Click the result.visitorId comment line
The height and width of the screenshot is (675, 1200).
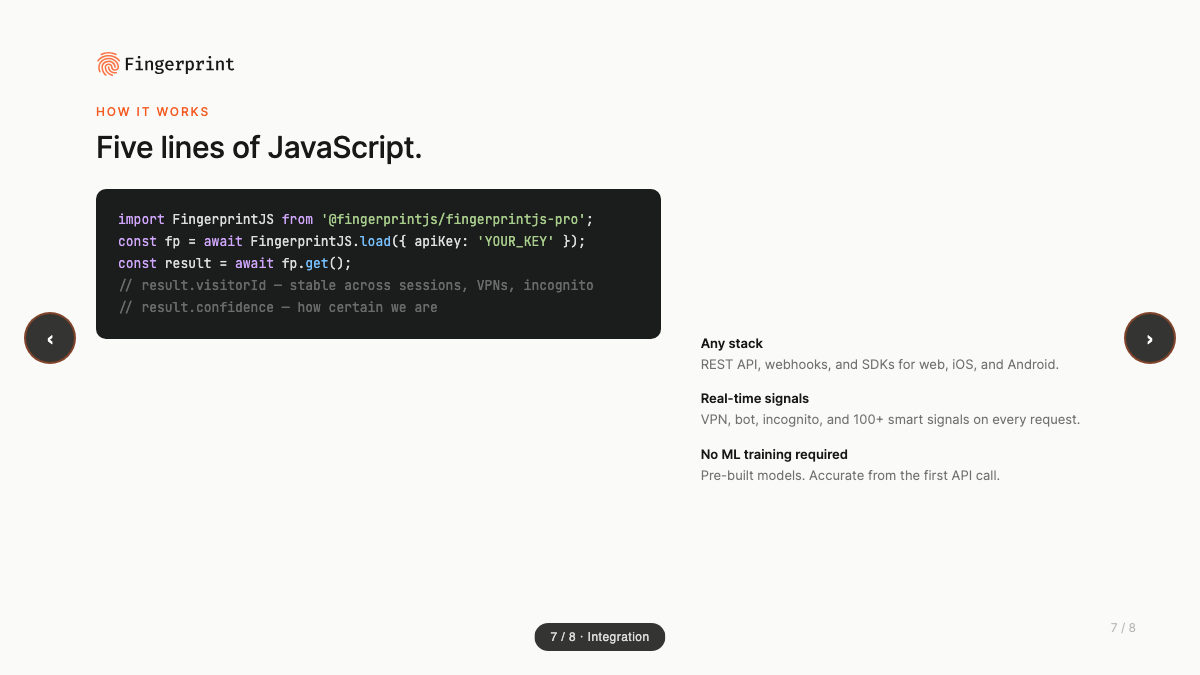coord(356,285)
